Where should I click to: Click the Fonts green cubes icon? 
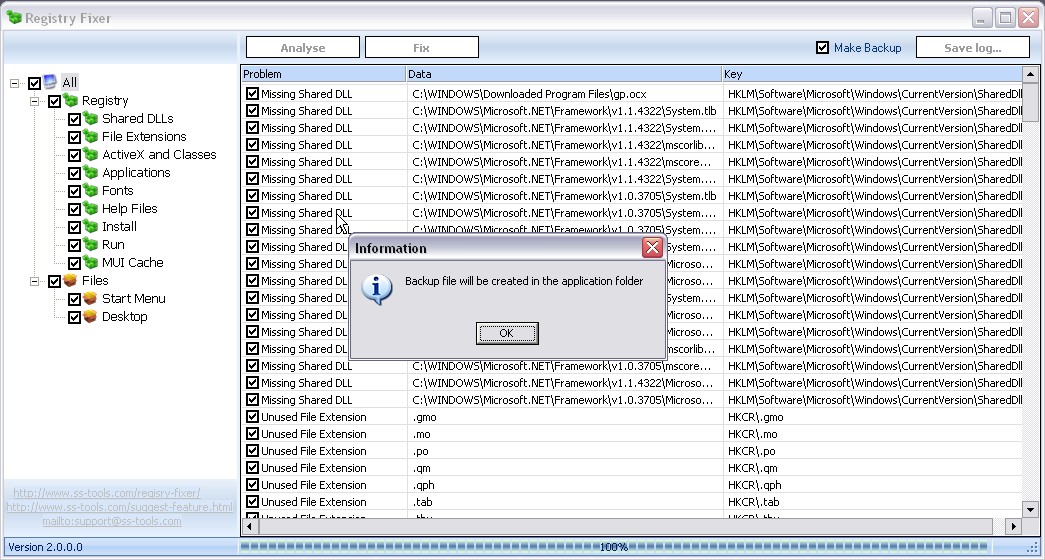coord(90,191)
